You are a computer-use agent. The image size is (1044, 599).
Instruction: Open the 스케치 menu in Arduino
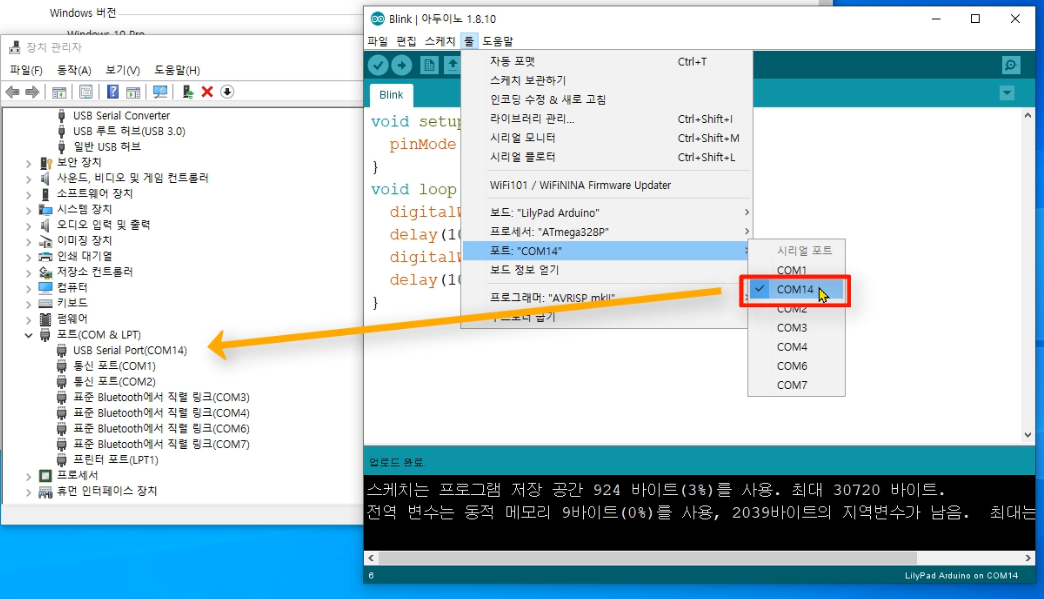pyautogui.click(x=440, y=41)
